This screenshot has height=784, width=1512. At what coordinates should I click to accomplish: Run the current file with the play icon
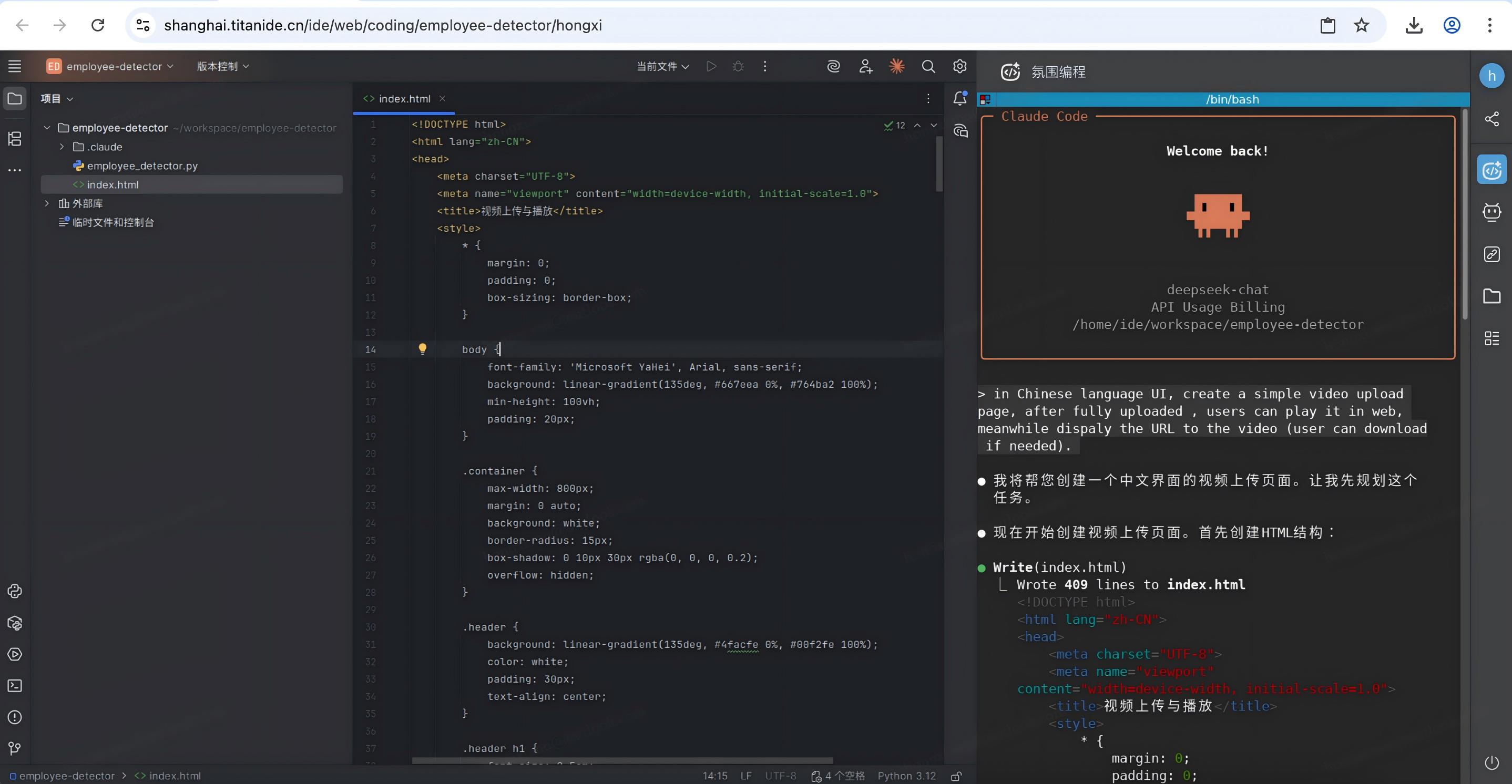click(711, 66)
